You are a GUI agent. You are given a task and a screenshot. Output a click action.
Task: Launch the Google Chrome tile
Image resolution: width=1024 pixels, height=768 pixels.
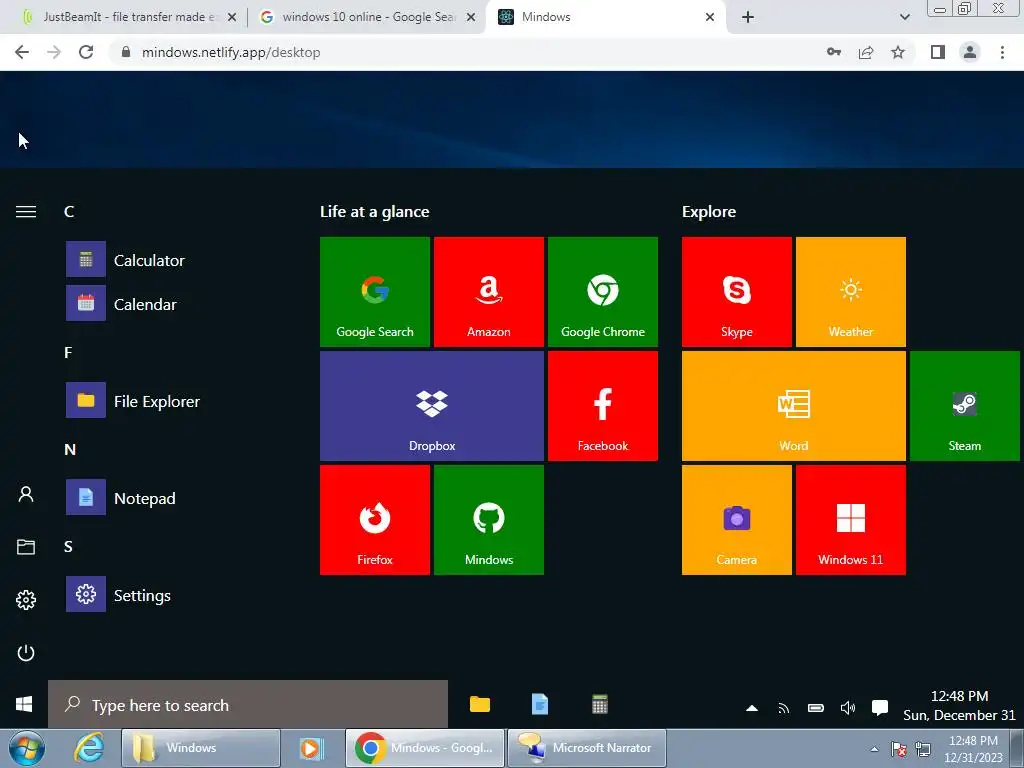pos(603,291)
